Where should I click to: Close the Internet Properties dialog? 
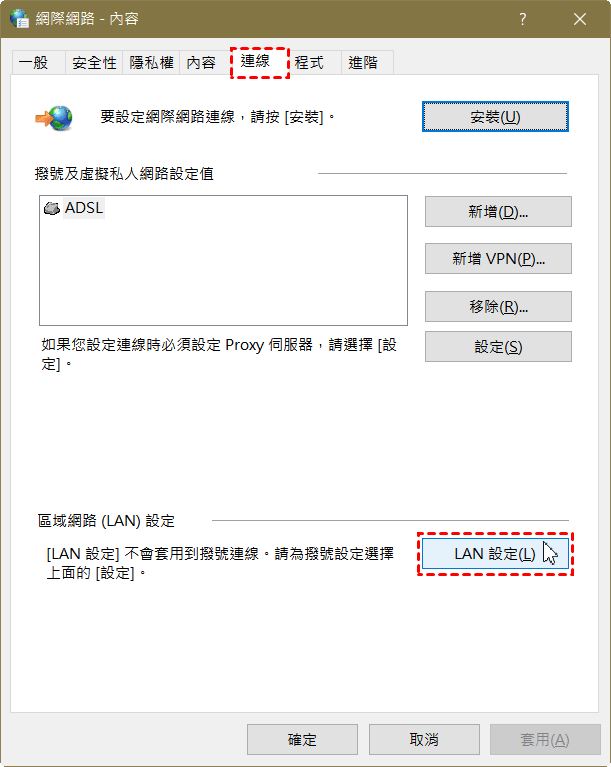[580, 19]
